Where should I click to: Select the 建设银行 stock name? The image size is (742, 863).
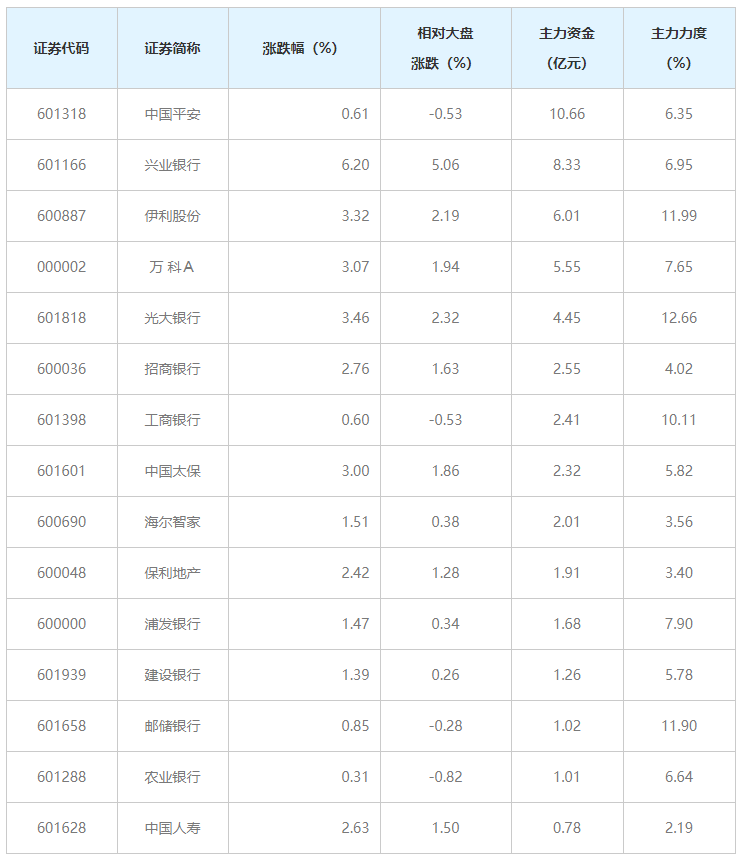click(172, 675)
